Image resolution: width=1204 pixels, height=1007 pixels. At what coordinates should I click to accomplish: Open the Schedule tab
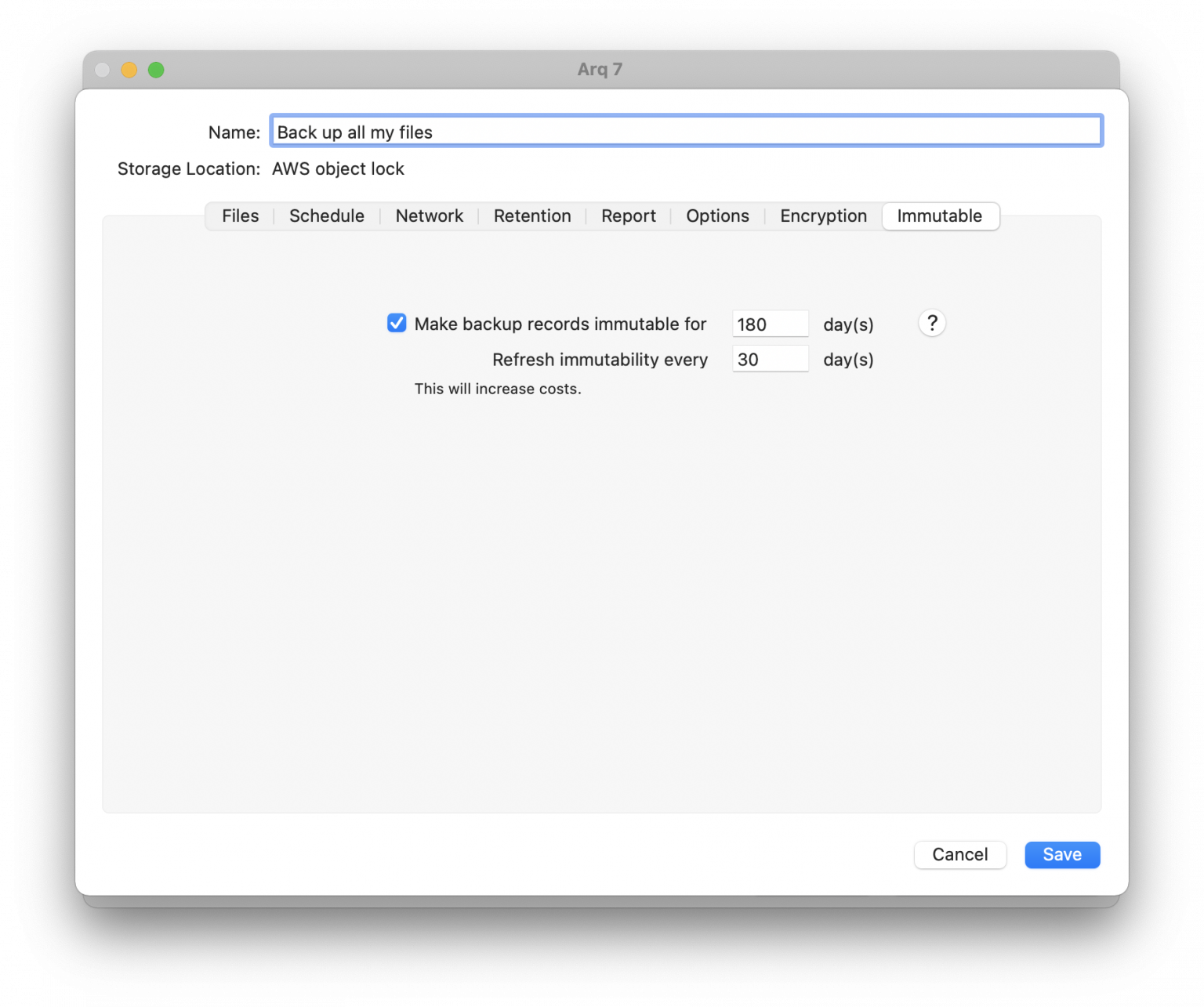[x=326, y=216]
